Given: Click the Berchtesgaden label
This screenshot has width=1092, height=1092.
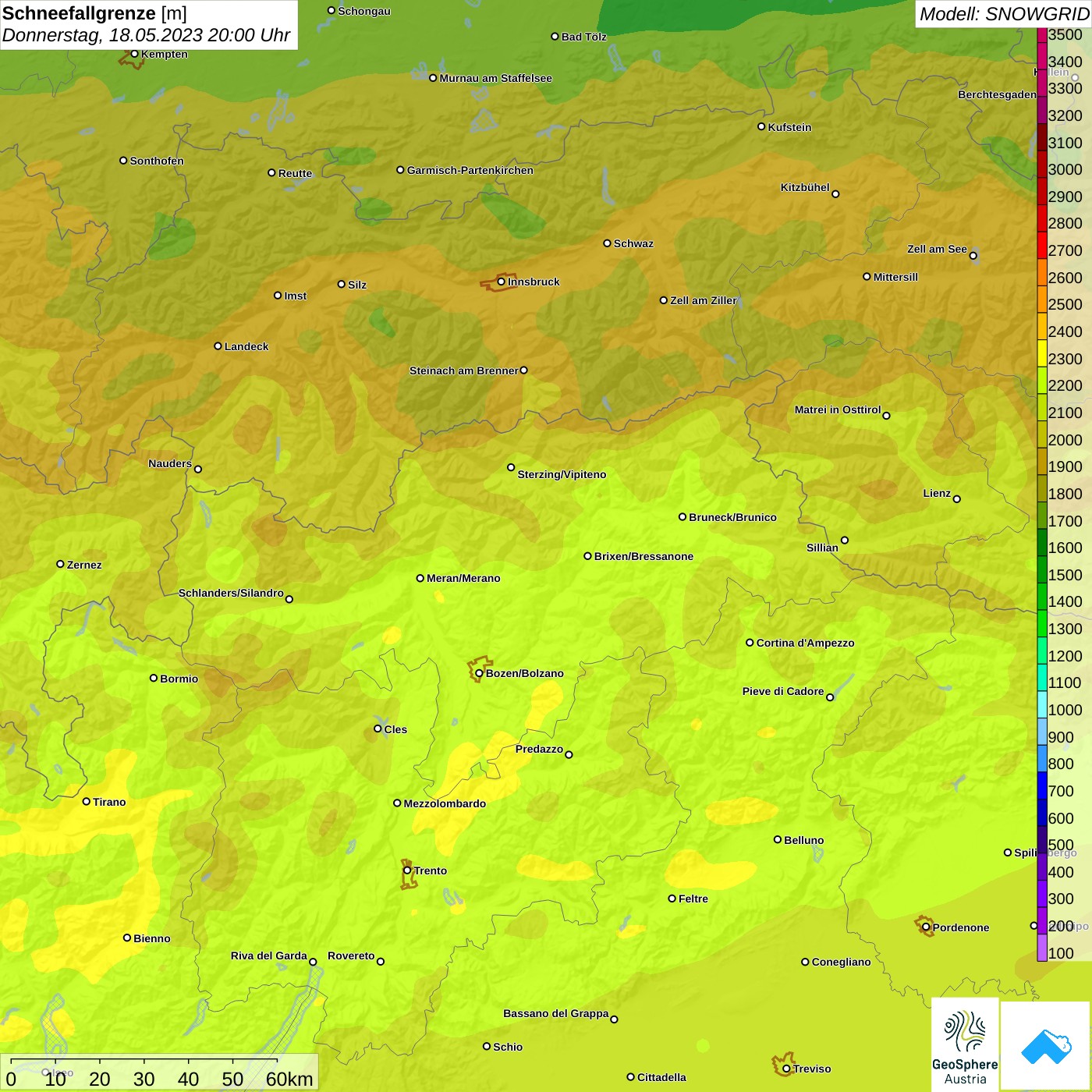Looking at the screenshot, I should point(997,94).
